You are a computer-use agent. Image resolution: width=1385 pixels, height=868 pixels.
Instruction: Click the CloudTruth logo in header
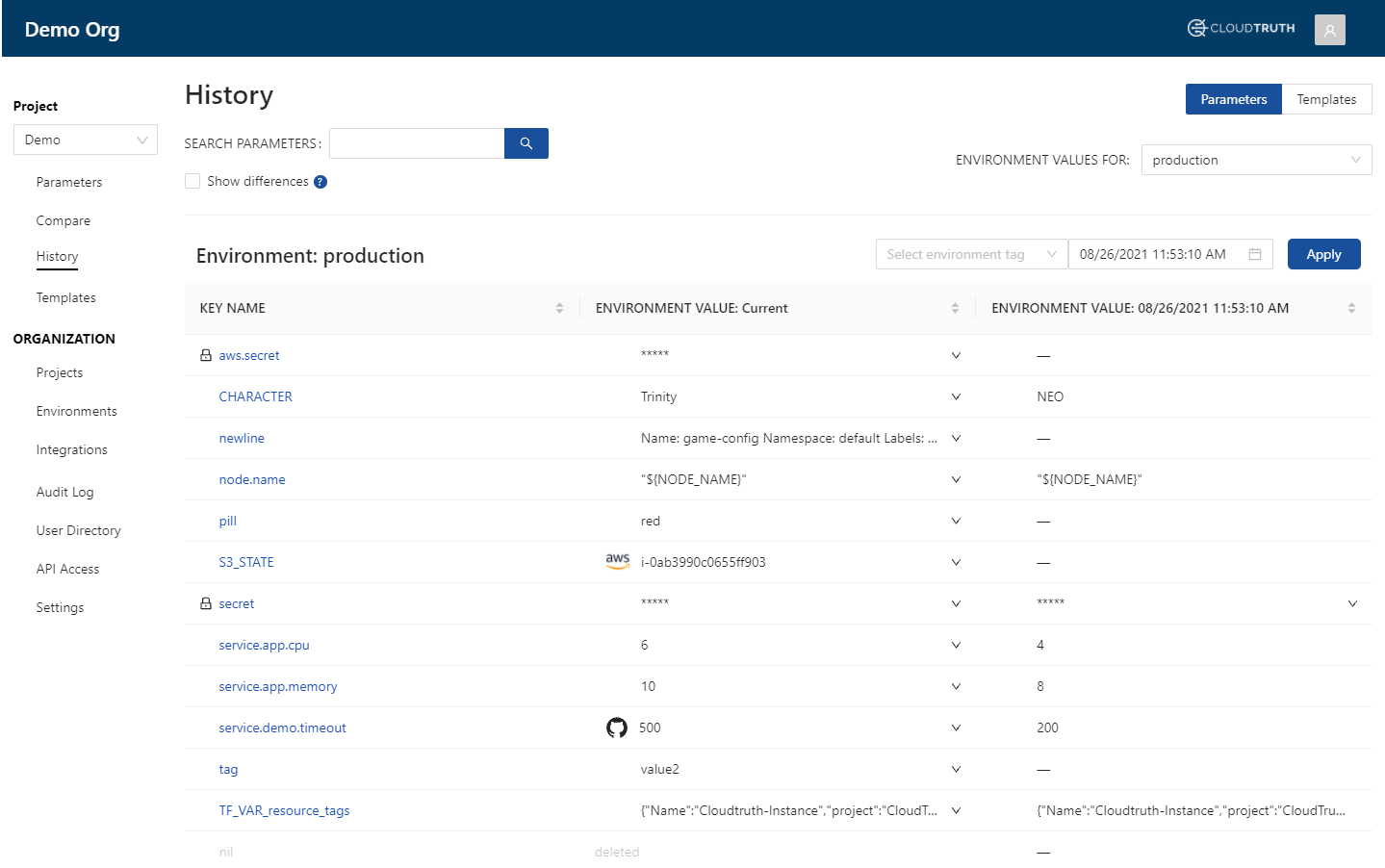point(1241,28)
